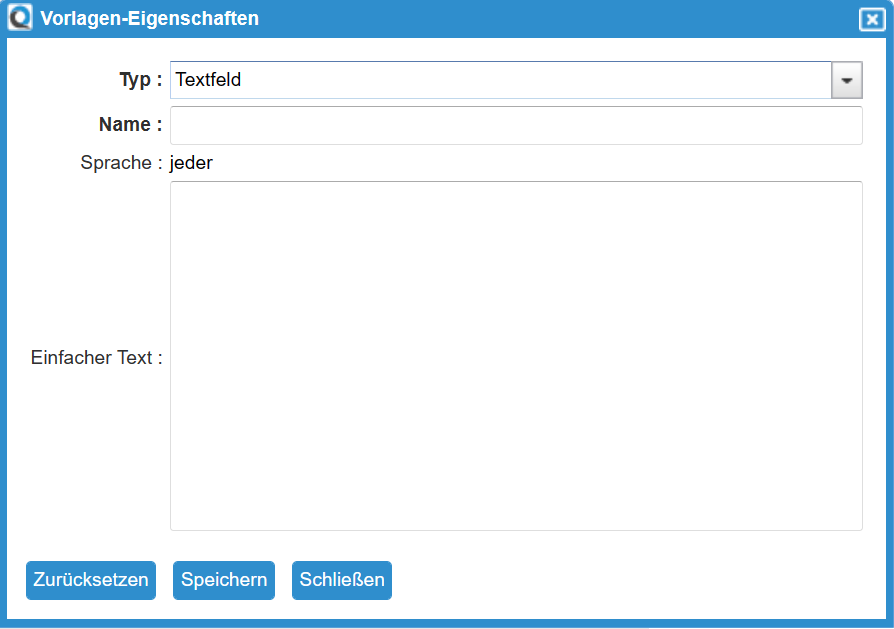Click the Q application logo icon
The image size is (894, 629).
coord(19,17)
